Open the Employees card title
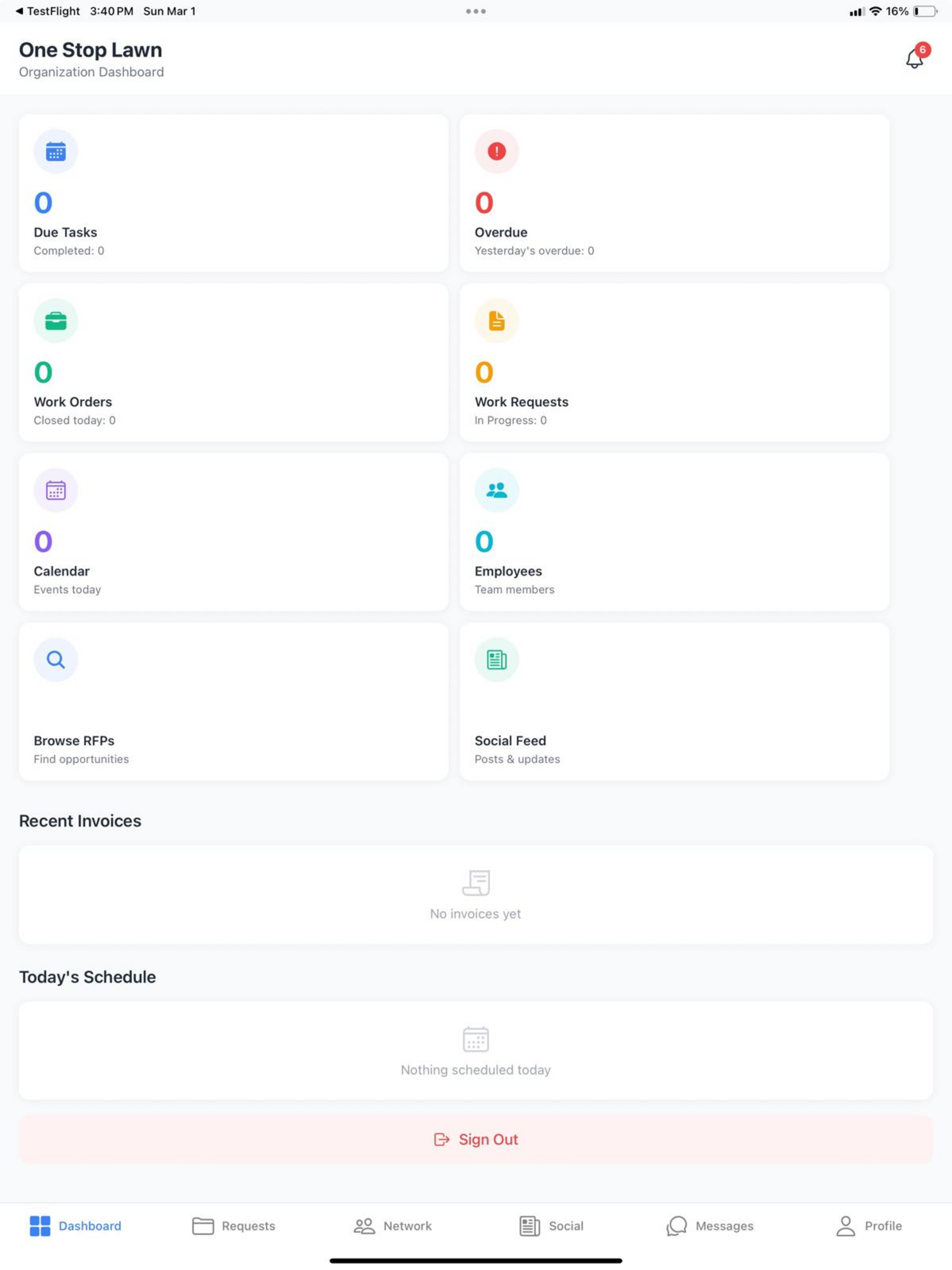Screen dimensions: 952x1270 pyautogui.click(x=509, y=571)
